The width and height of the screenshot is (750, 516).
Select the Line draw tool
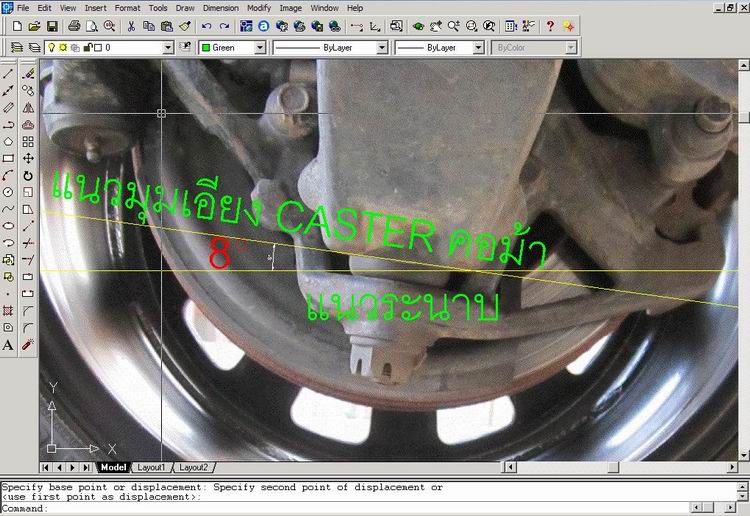[x=9, y=73]
